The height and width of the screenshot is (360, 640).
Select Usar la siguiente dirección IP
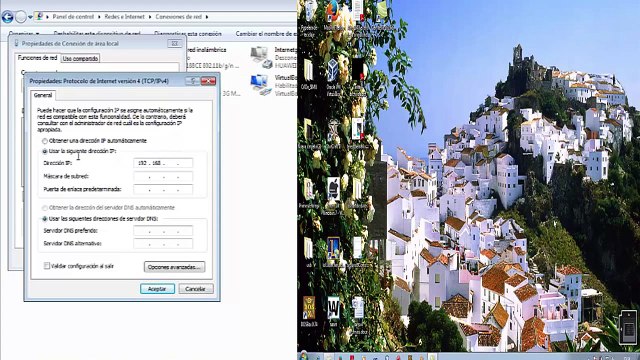(45, 151)
